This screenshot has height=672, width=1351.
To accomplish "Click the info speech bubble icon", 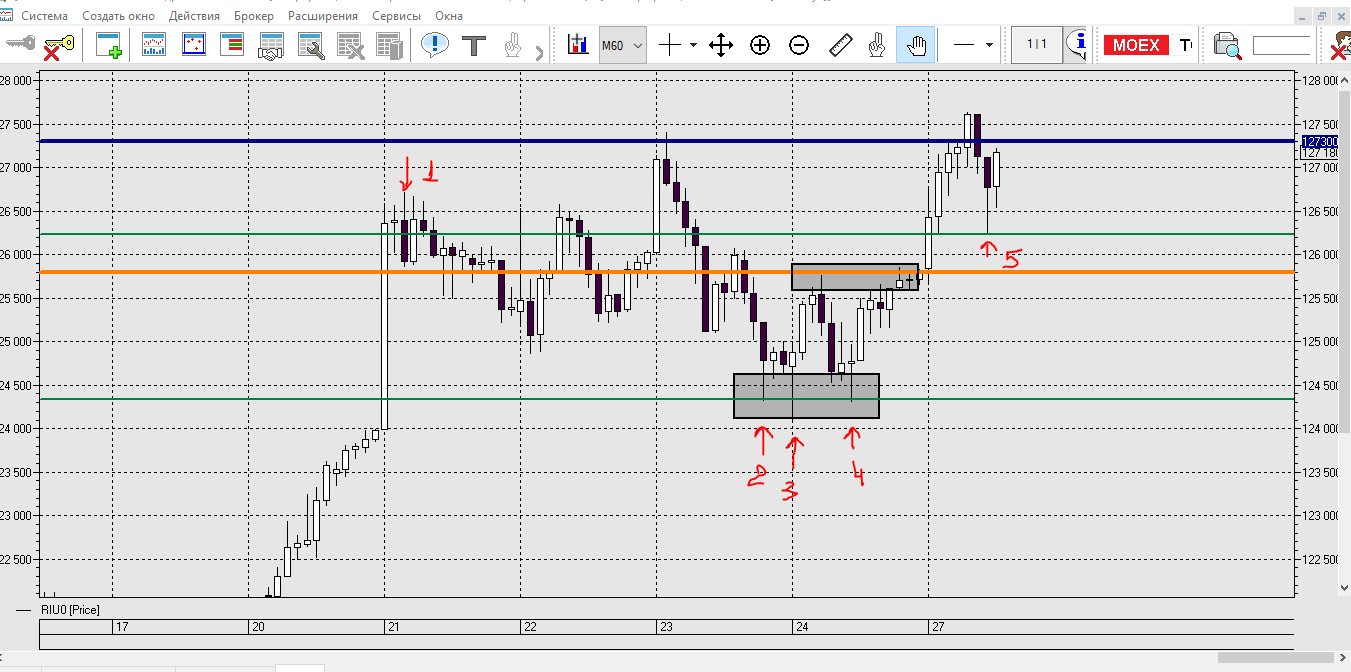I will pos(1077,45).
